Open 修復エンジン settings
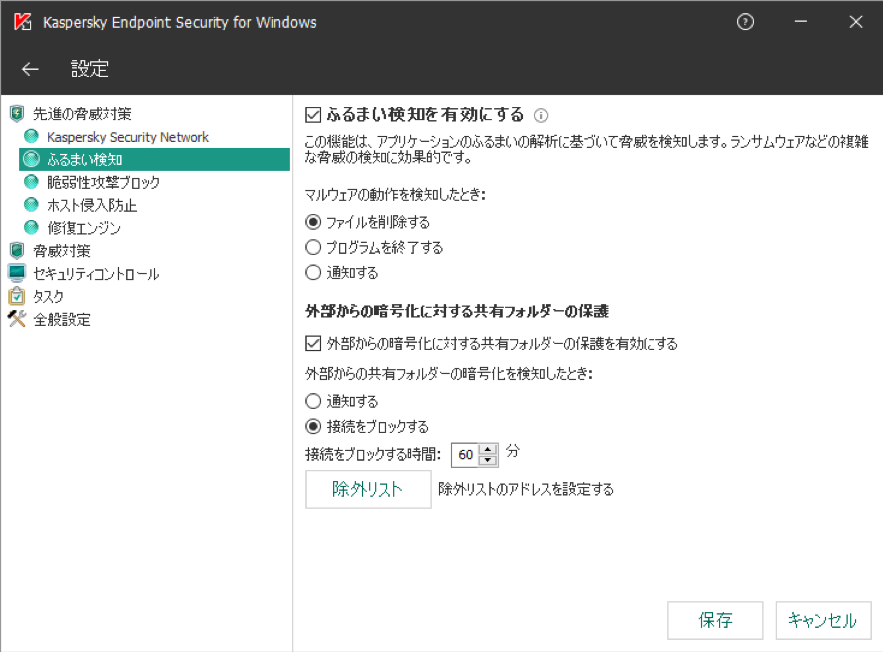The width and height of the screenshot is (883, 652). pos(84,227)
